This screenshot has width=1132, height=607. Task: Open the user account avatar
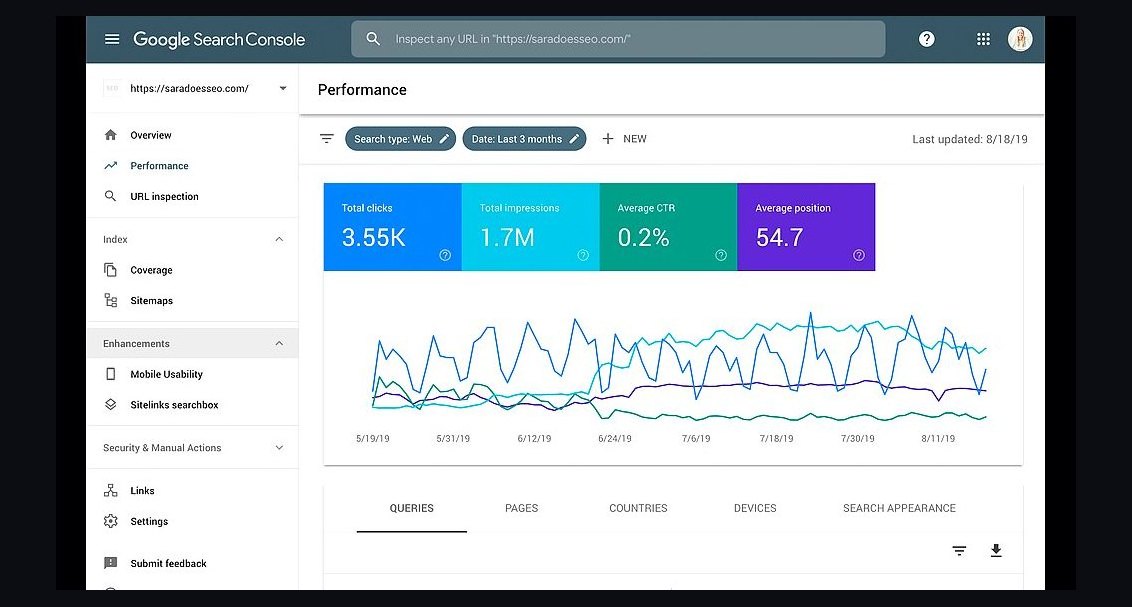[x=1020, y=39]
